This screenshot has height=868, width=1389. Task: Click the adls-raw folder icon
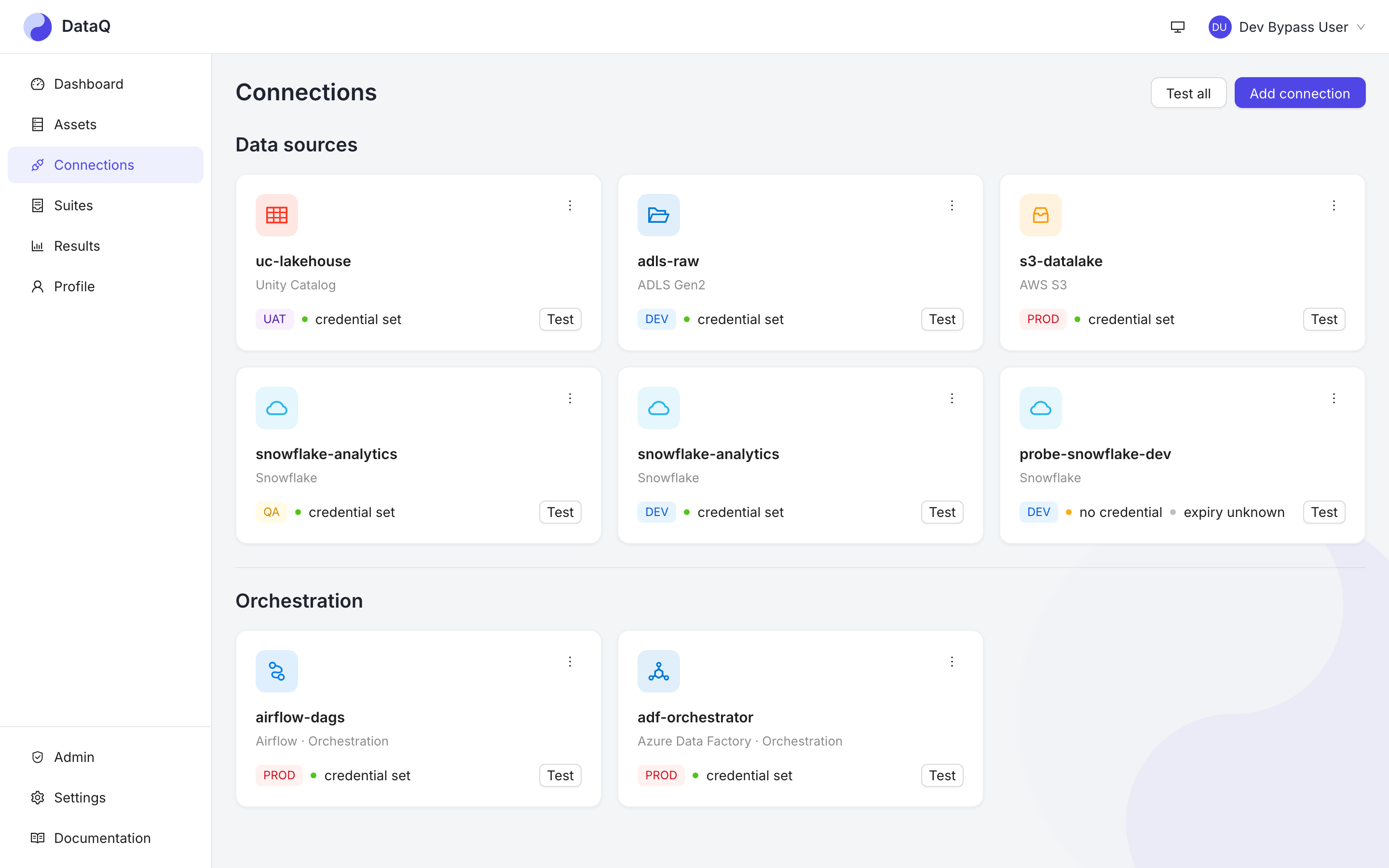[x=658, y=215]
